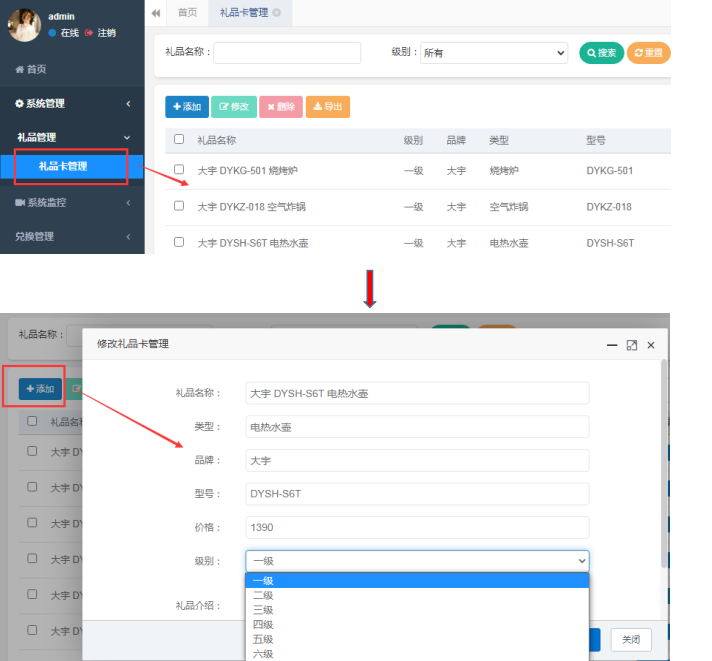
Task: Expand the 系统监控 sidebar menu
Action: 72,202
